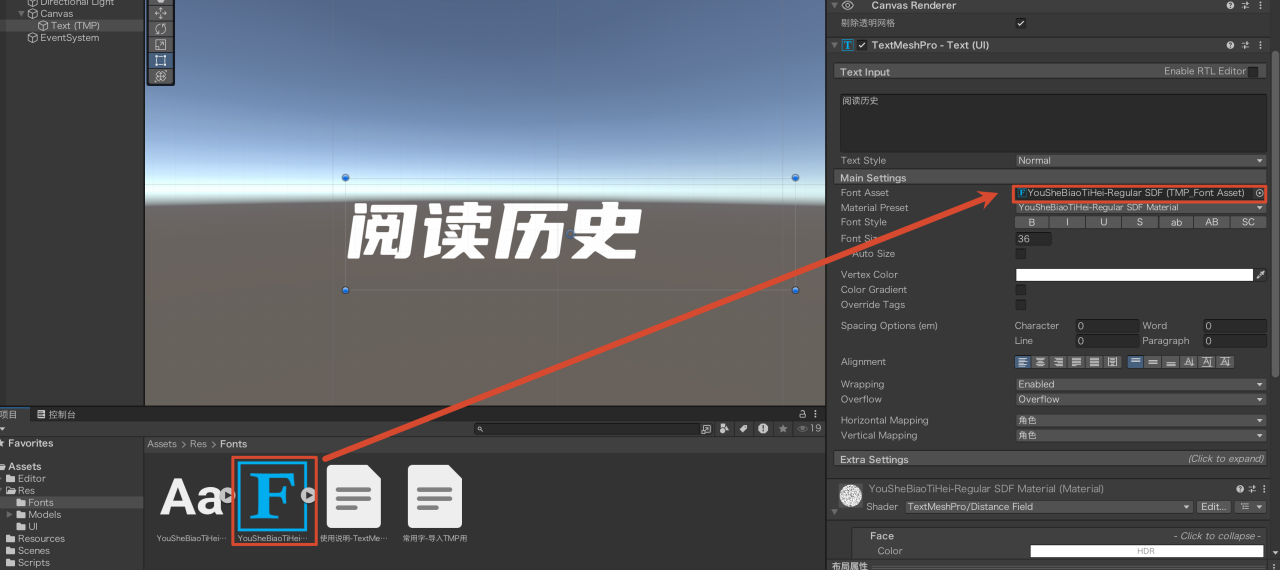Image resolution: width=1280 pixels, height=570 pixels.
Task: Open TextMeshPro component options menu
Action: tap(1261, 45)
